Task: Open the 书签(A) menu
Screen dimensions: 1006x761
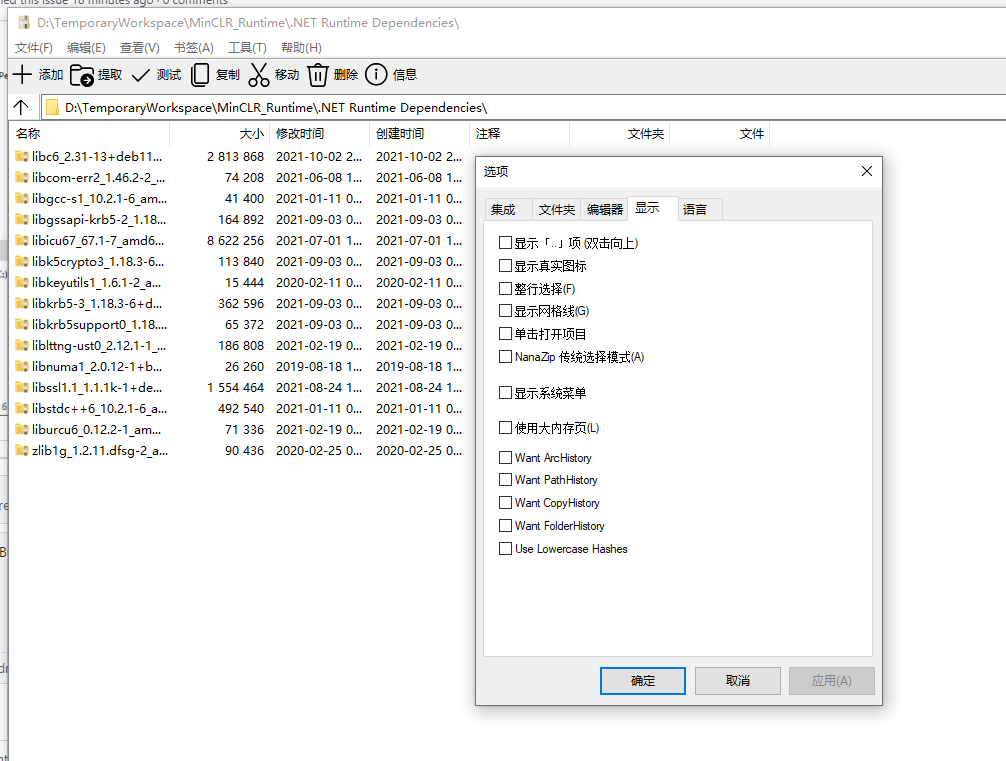Action: (x=193, y=47)
